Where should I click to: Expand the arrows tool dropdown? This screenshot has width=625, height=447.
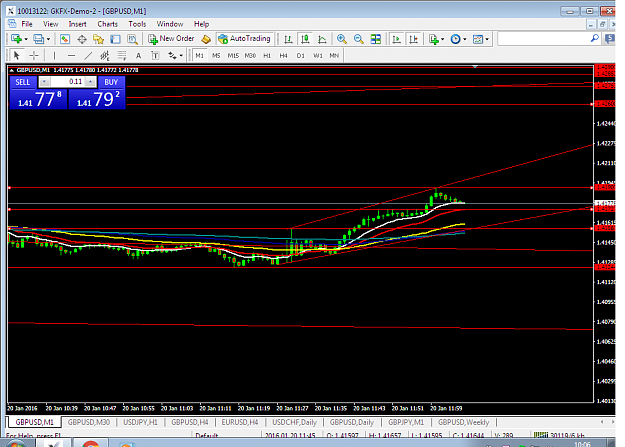pyautogui.click(x=181, y=56)
